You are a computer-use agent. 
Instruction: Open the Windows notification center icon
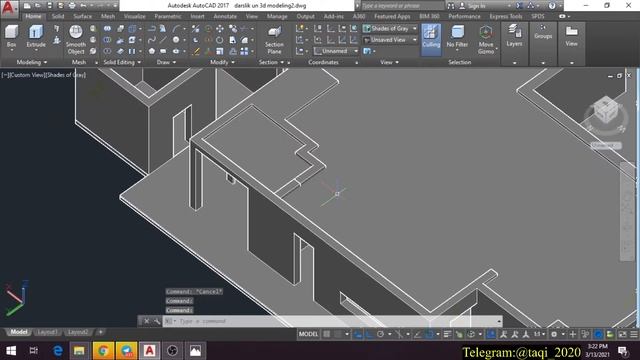click(x=623, y=351)
